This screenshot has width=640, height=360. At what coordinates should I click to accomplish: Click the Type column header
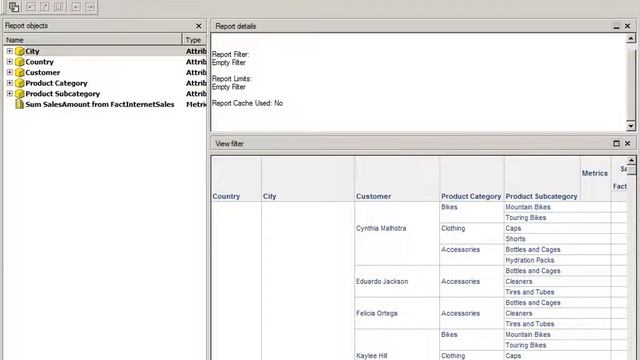pos(194,40)
